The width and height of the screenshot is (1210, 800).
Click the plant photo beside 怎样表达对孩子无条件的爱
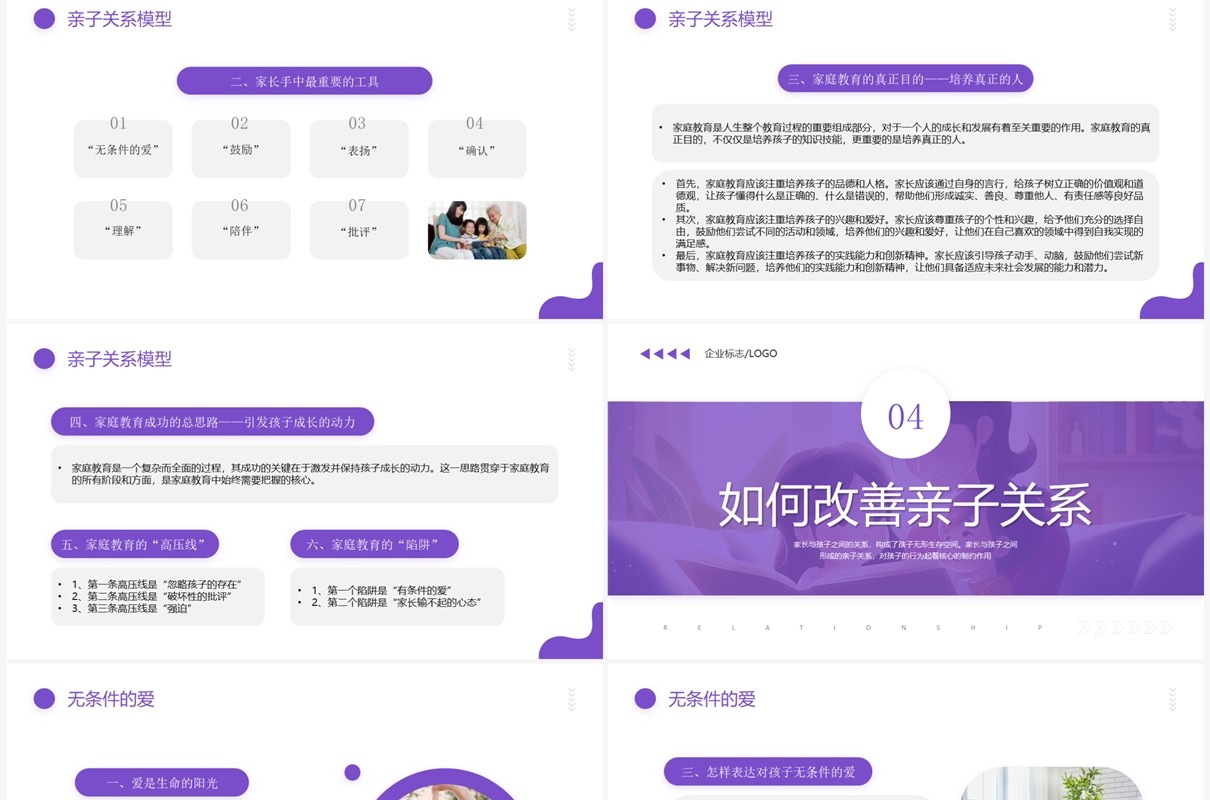click(1053, 783)
